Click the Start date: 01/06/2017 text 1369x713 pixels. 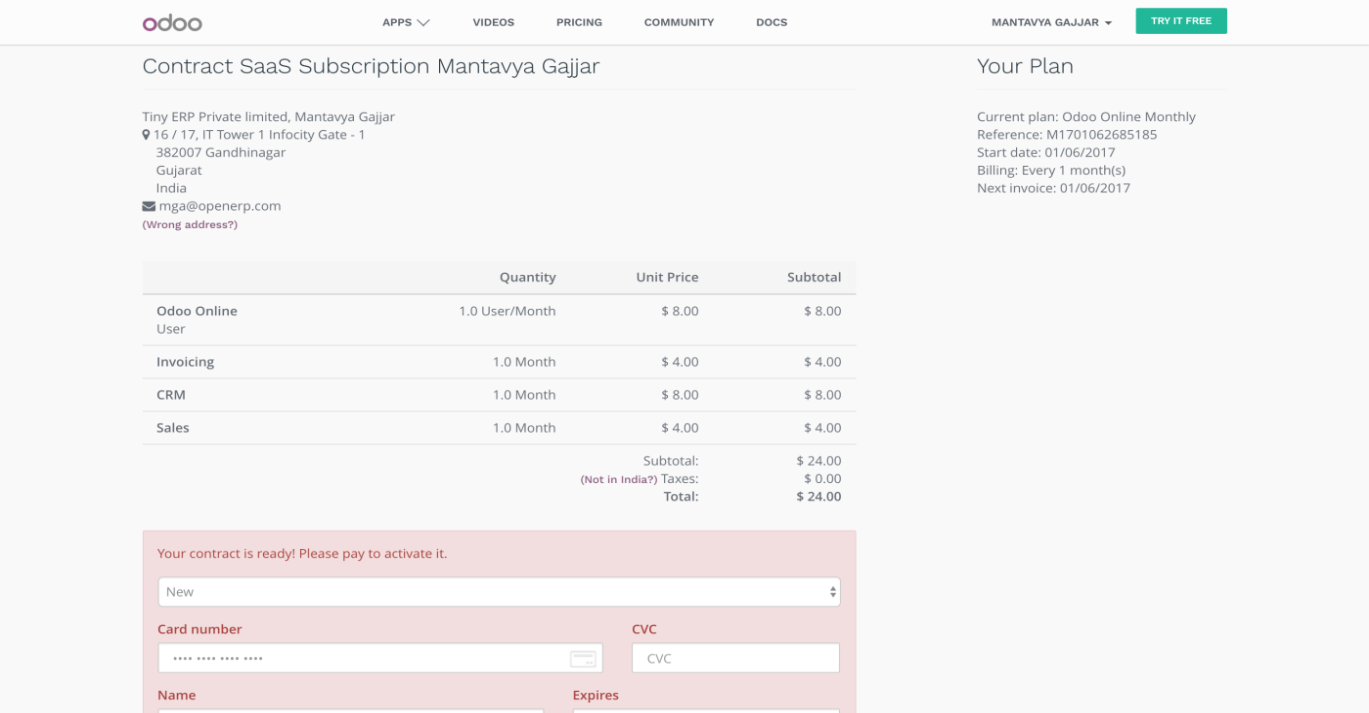pos(1046,153)
